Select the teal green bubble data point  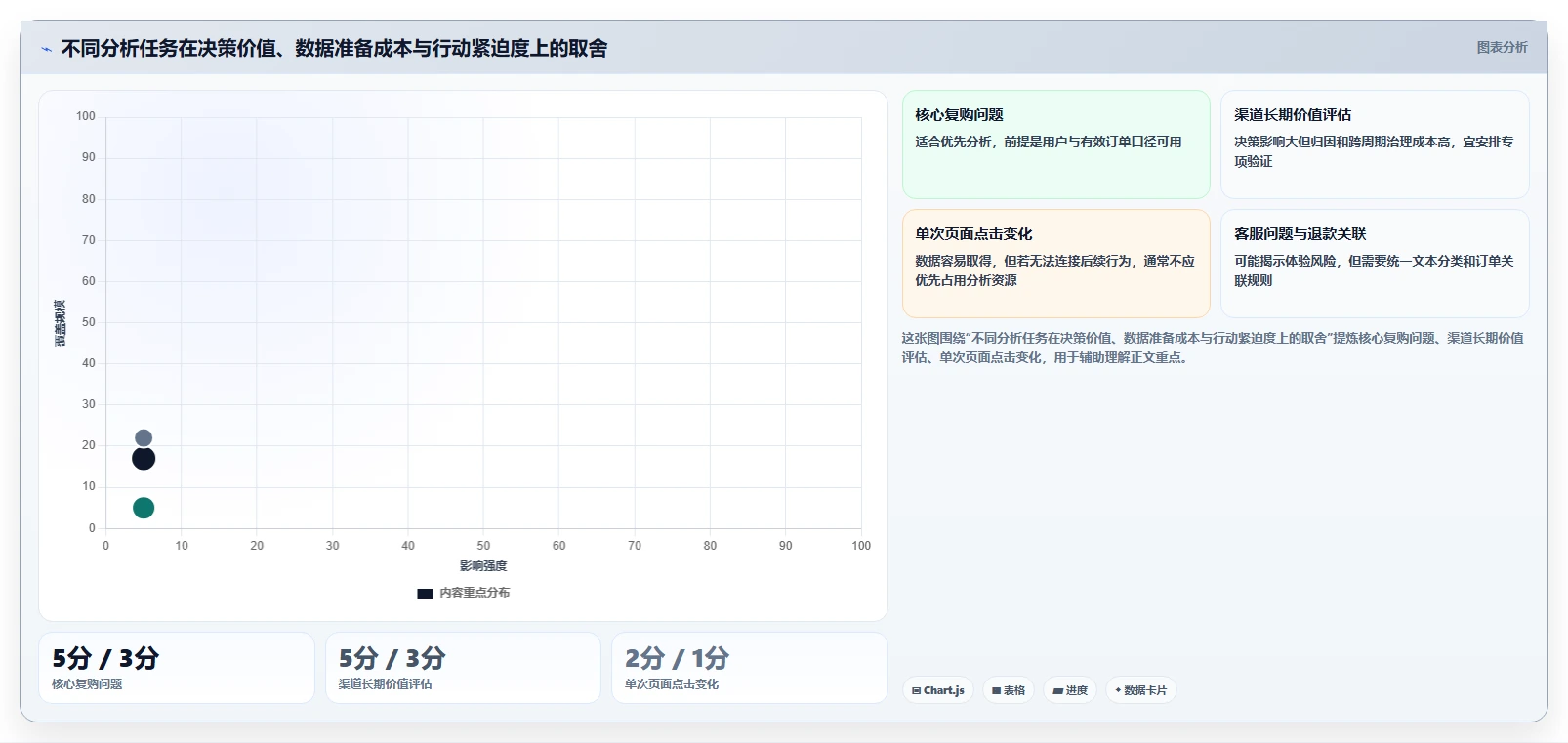pyautogui.click(x=144, y=508)
